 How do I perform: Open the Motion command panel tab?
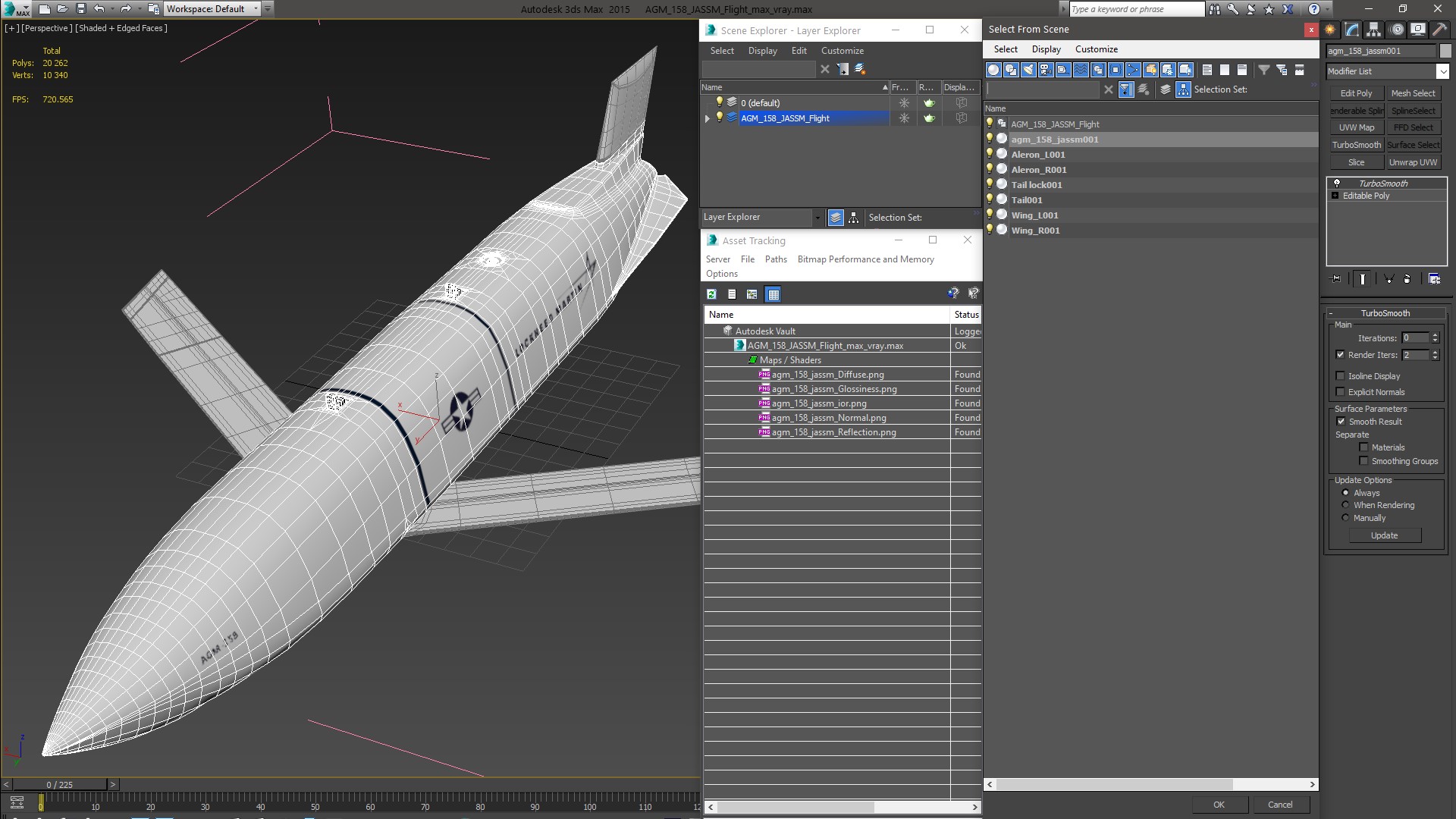(1397, 30)
